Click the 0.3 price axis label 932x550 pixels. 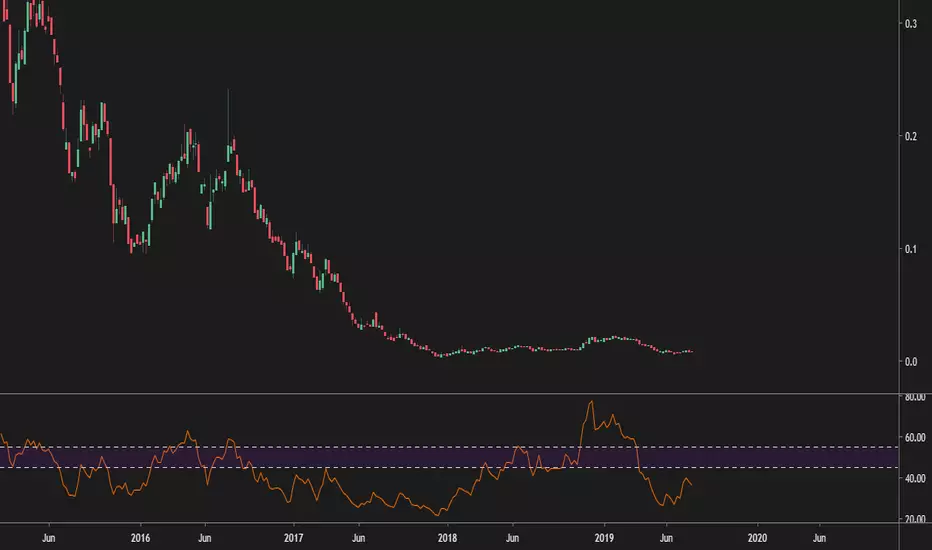point(911,24)
